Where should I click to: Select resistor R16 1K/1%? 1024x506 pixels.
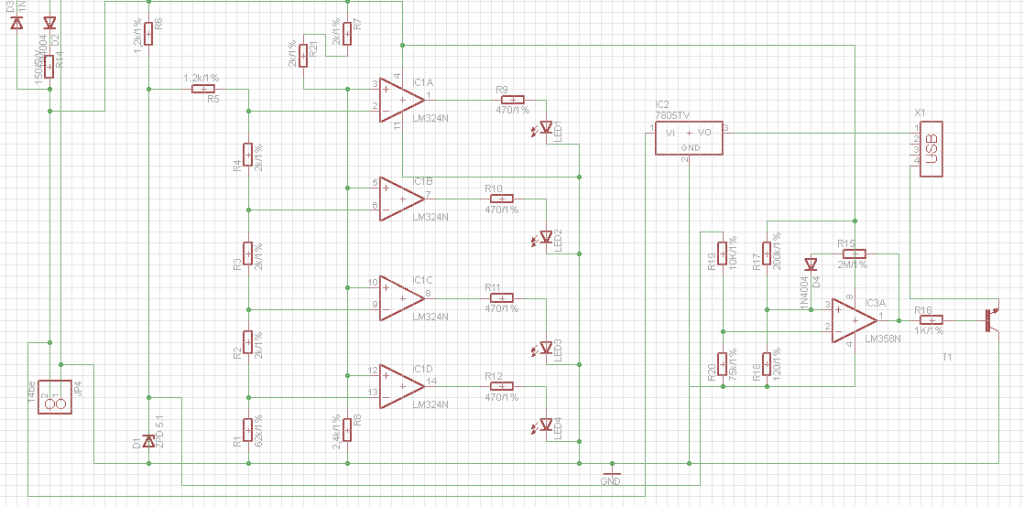pyautogui.click(x=931, y=320)
